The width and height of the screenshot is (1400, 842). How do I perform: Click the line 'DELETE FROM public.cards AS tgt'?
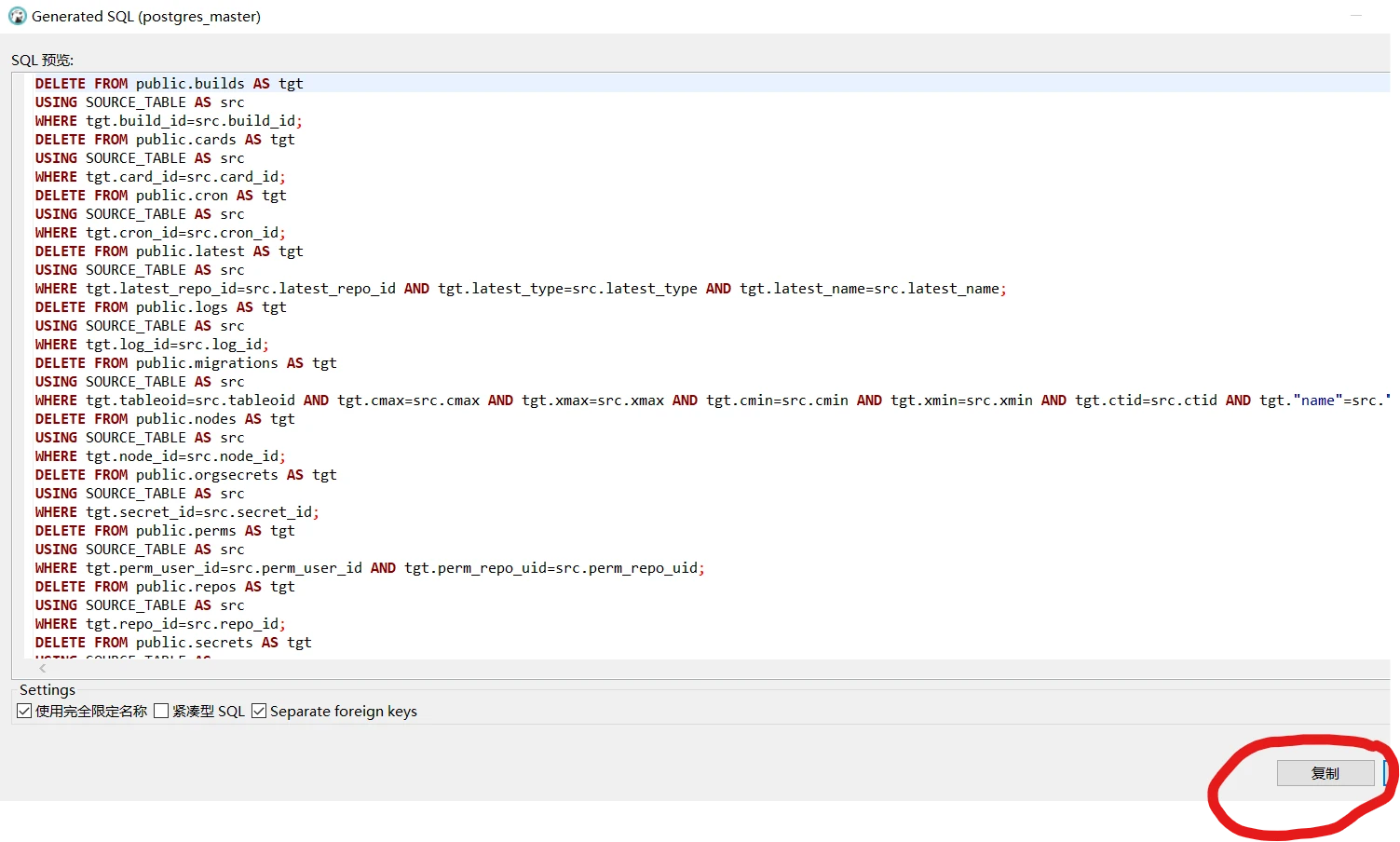(x=165, y=140)
